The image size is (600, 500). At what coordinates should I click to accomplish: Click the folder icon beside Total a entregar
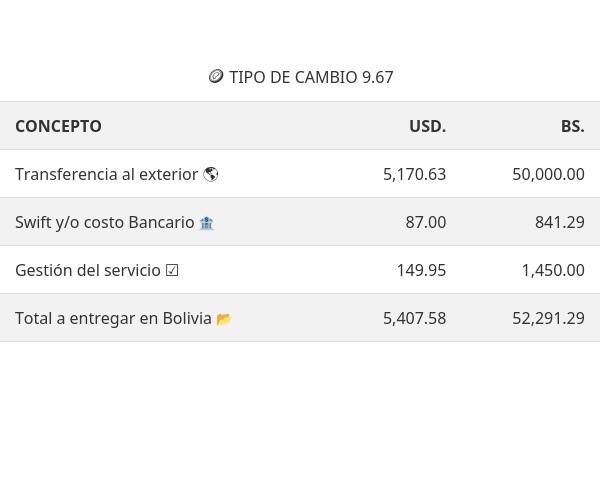click(x=224, y=319)
